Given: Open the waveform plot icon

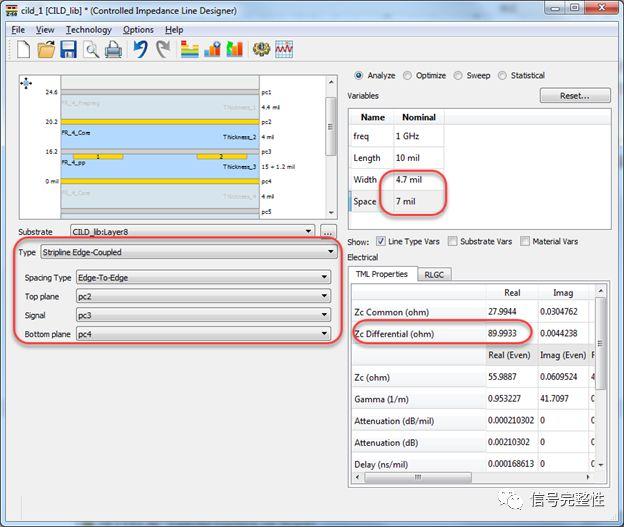Looking at the screenshot, I should (x=284, y=49).
